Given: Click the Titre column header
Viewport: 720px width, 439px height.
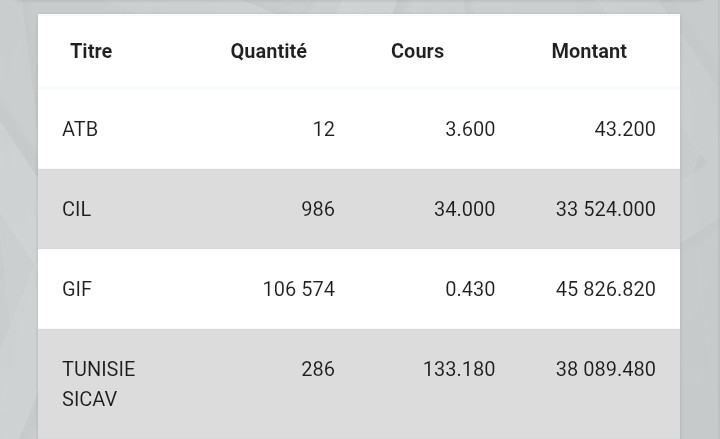Looking at the screenshot, I should (91, 51).
